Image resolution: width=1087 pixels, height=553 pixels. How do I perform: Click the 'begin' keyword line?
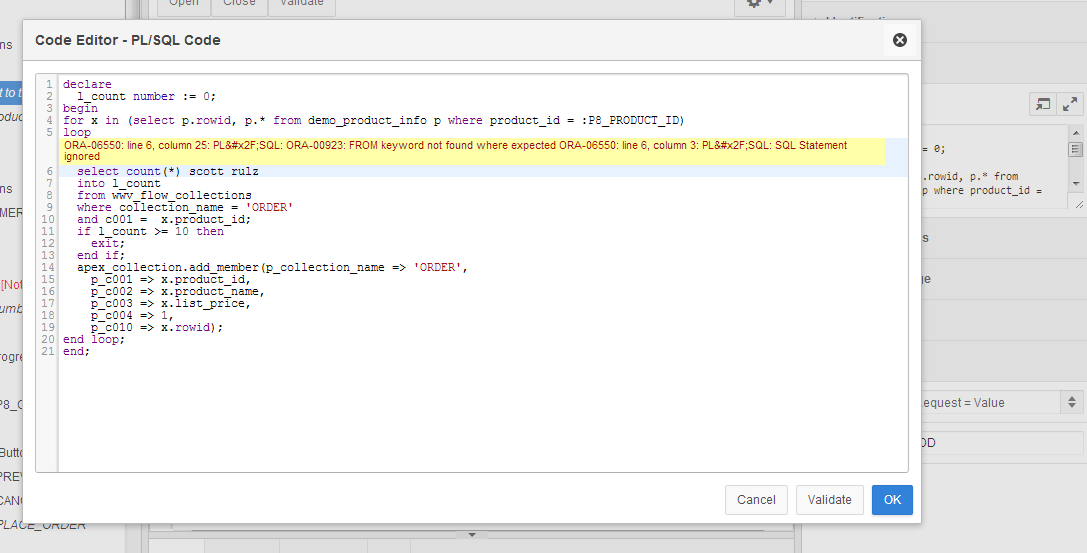point(80,109)
